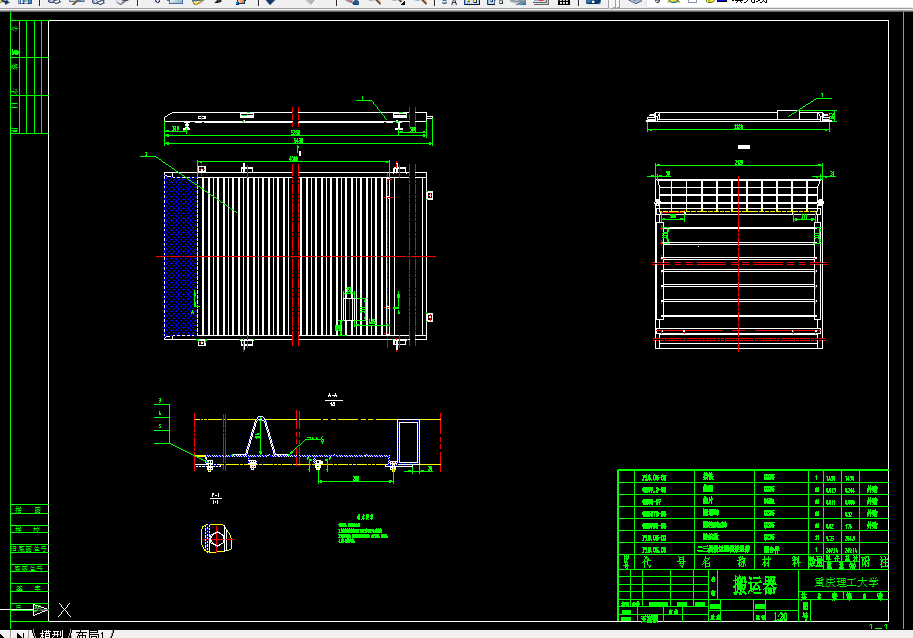Image resolution: width=913 pixels, height=638 pixels.
Task: Click the 名称 column header in parts list
Action: 724,562
